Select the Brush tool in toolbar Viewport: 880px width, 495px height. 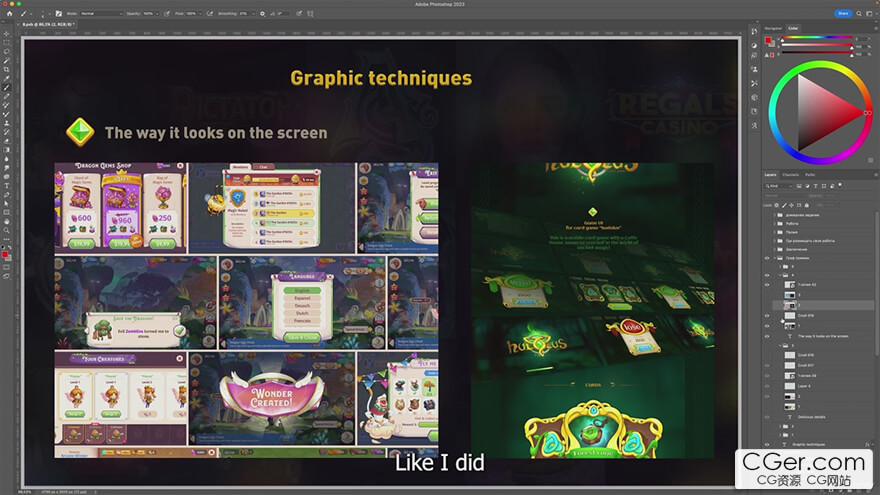tap(7, 88)
